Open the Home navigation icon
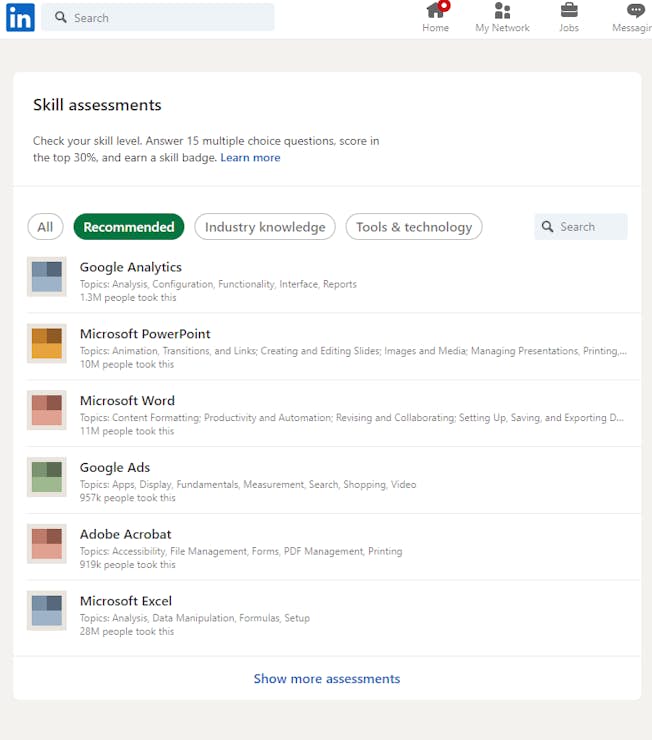Viewport: 652px width, 740px height. pyautogui.click(x=437, y=10)
